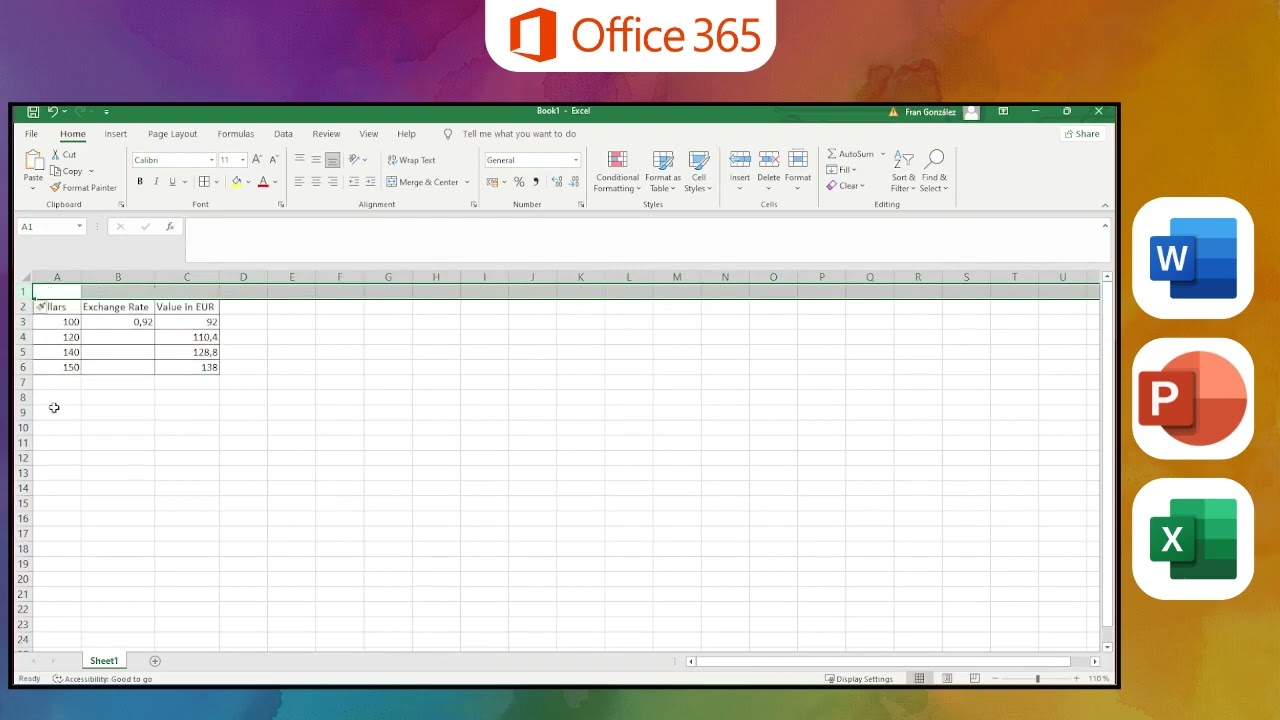The image size is (1280, 720).
Task: Open the Calibri font name dropdown
Action: [x=211, y=160]
